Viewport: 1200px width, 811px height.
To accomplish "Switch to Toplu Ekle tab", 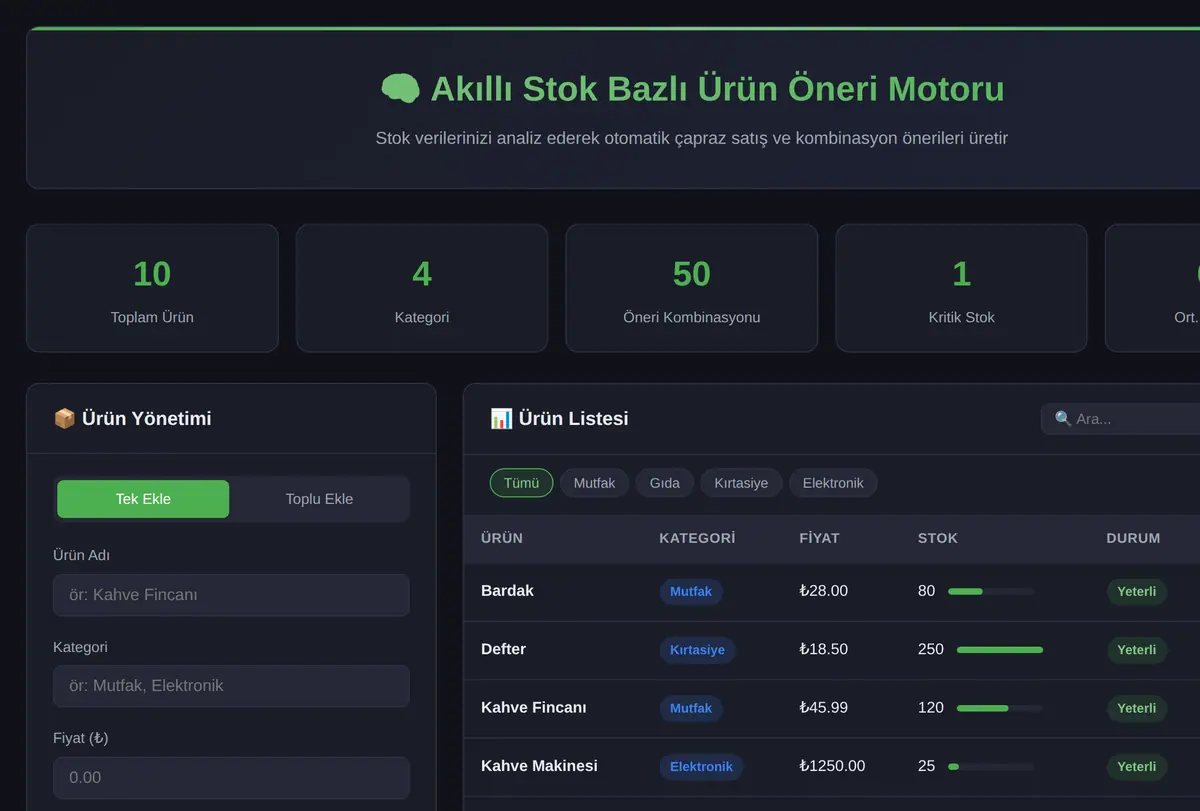I will 319,499.
